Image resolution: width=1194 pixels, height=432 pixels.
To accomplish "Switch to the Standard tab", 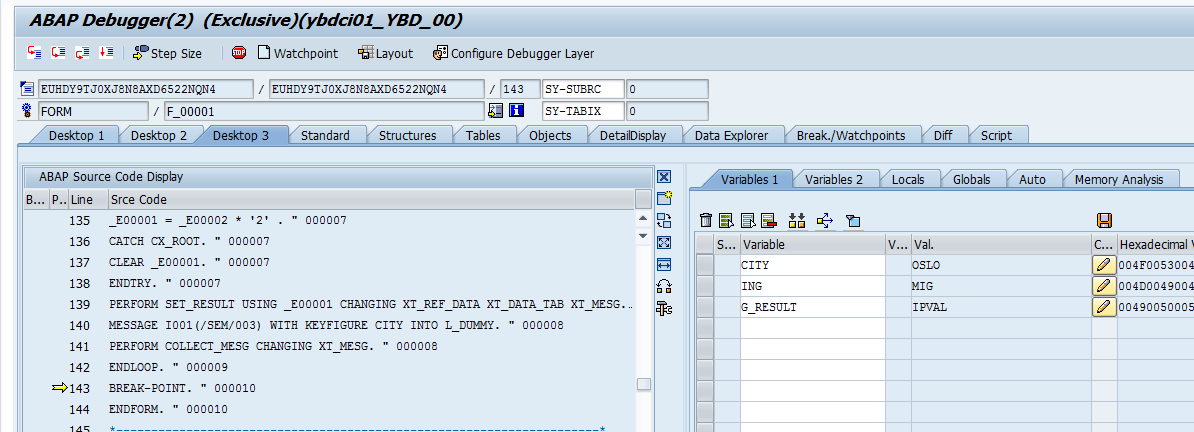I will pyautogui.click(x=325, y=136).
